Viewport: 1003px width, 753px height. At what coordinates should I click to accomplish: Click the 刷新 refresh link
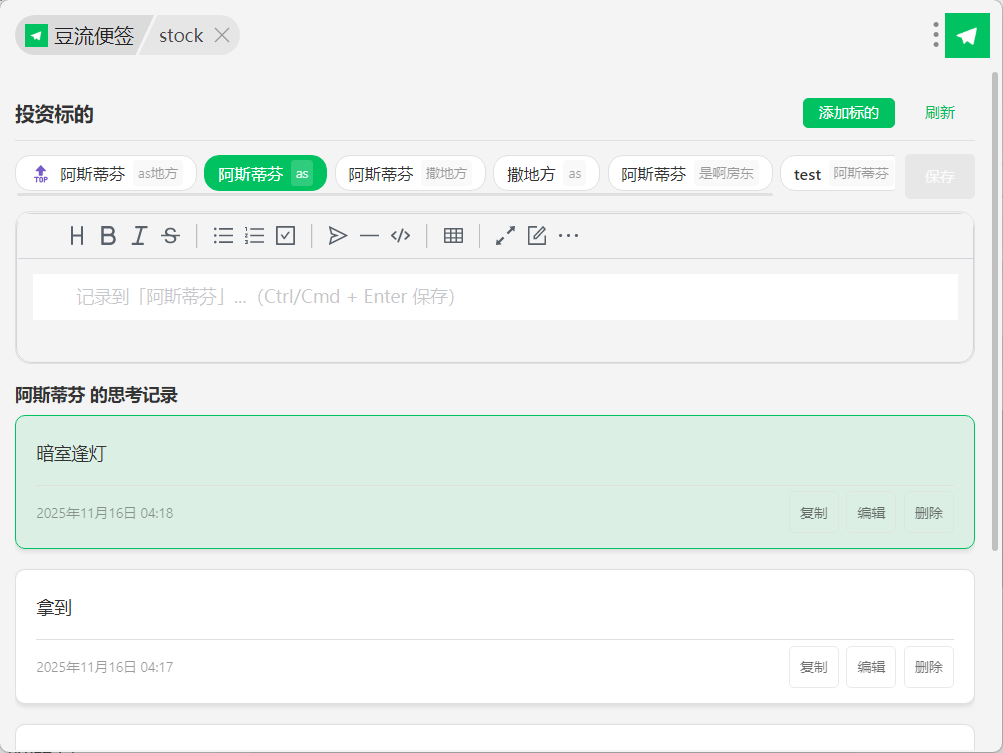pyautogui.click(x=939, y=113)
